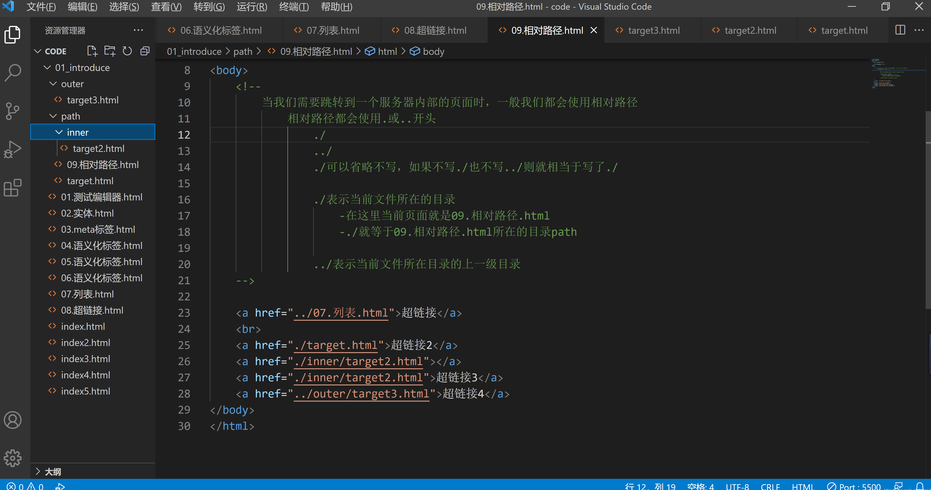The height and width of the screenshot is (490, 931).
Task: Open the 查看(V) menu
Action: point(166,7)
